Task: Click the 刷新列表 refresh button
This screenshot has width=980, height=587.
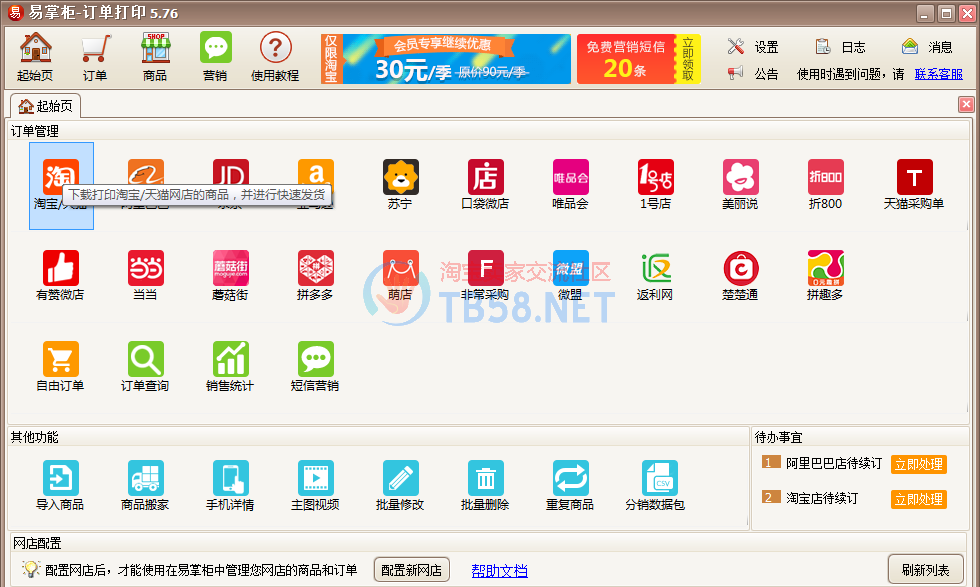Action: (926, 570)
